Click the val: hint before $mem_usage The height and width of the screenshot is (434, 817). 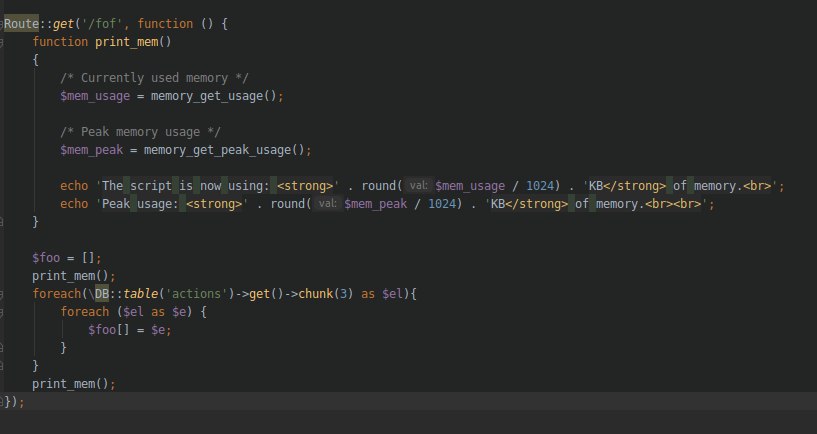pyautogui.click(x=418, y=185)
